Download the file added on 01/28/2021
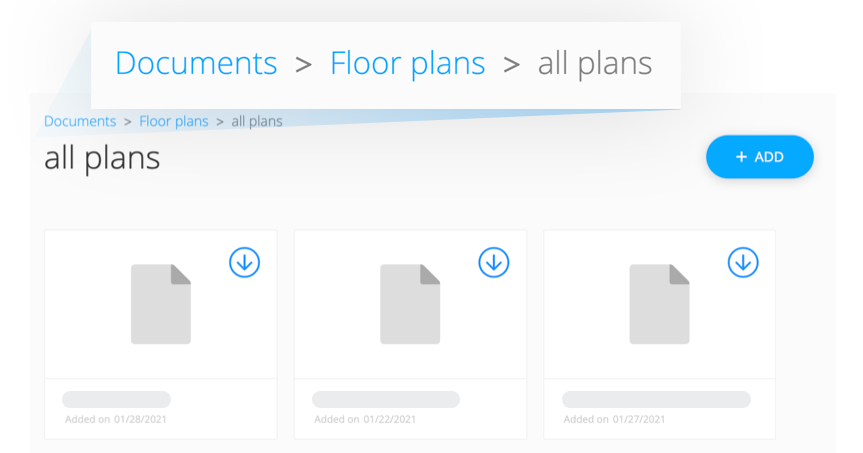 244,263
